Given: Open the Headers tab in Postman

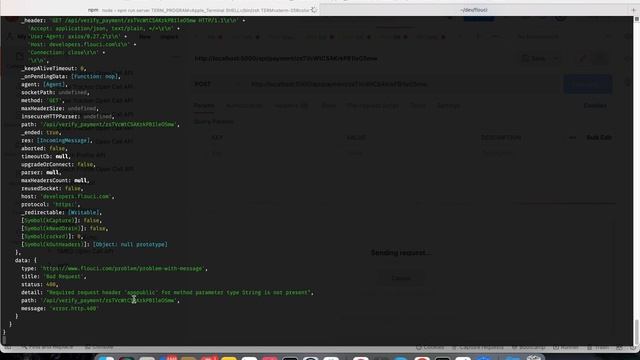Looking at the screenshot, I should [x=291, y=106].
